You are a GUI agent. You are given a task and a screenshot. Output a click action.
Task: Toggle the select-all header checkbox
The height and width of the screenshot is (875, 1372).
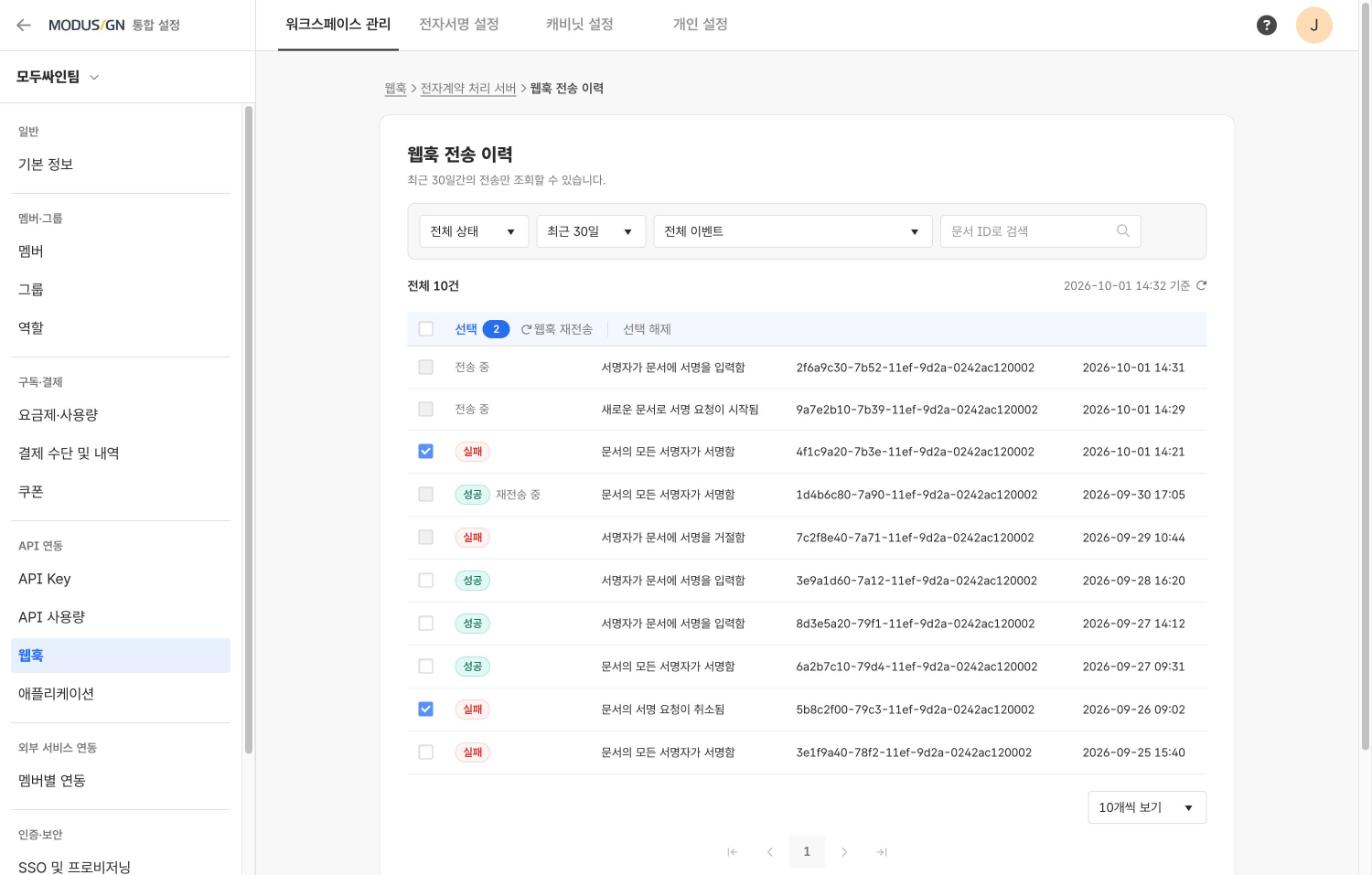coord(426,329)
